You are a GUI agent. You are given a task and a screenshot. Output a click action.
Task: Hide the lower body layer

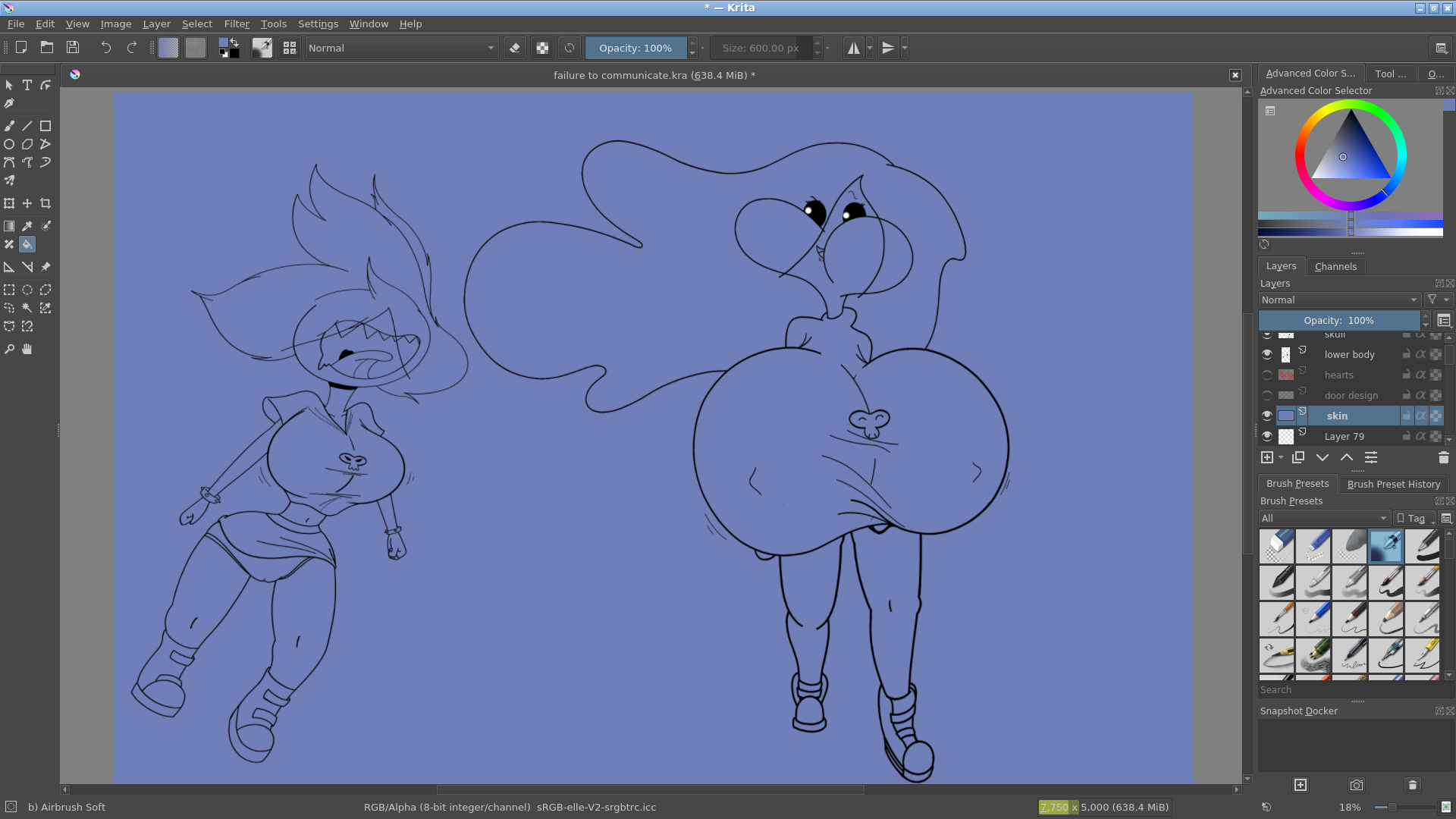pyautogui.click(x=1267, y=354)
